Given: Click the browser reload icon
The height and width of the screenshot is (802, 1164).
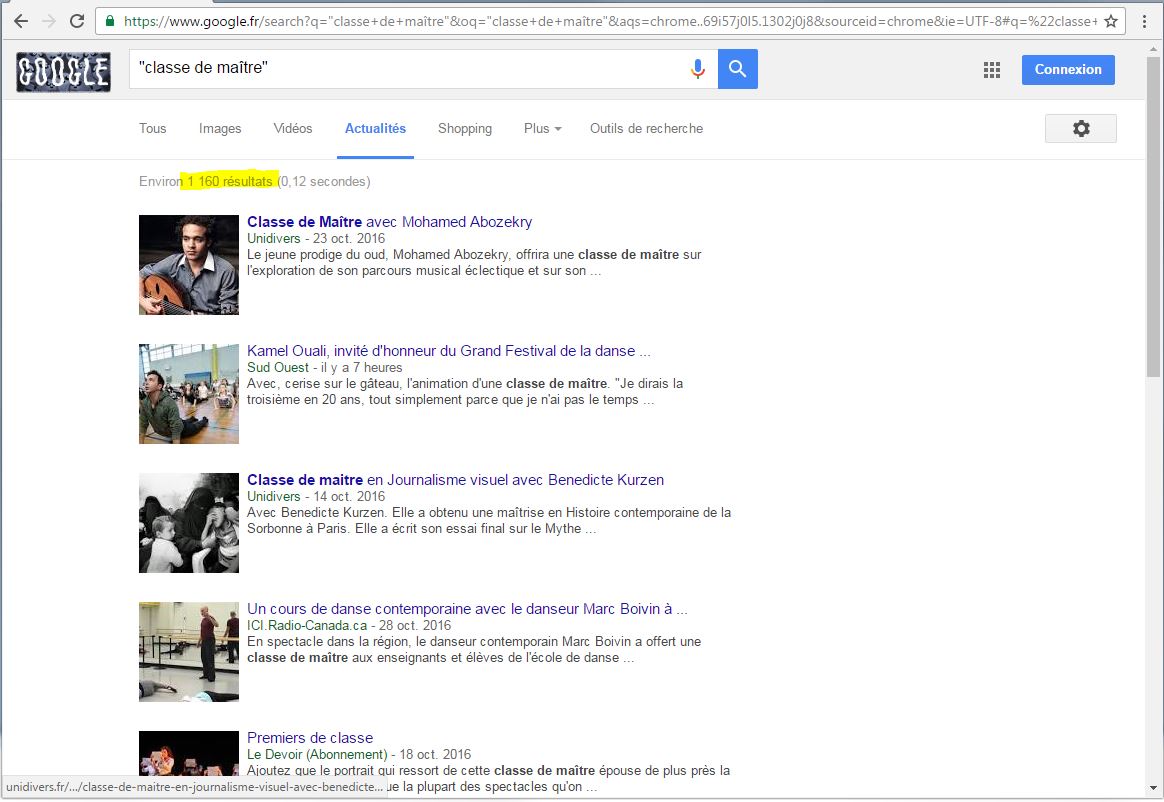Looking at the screenshot, I should pos(77,21).
